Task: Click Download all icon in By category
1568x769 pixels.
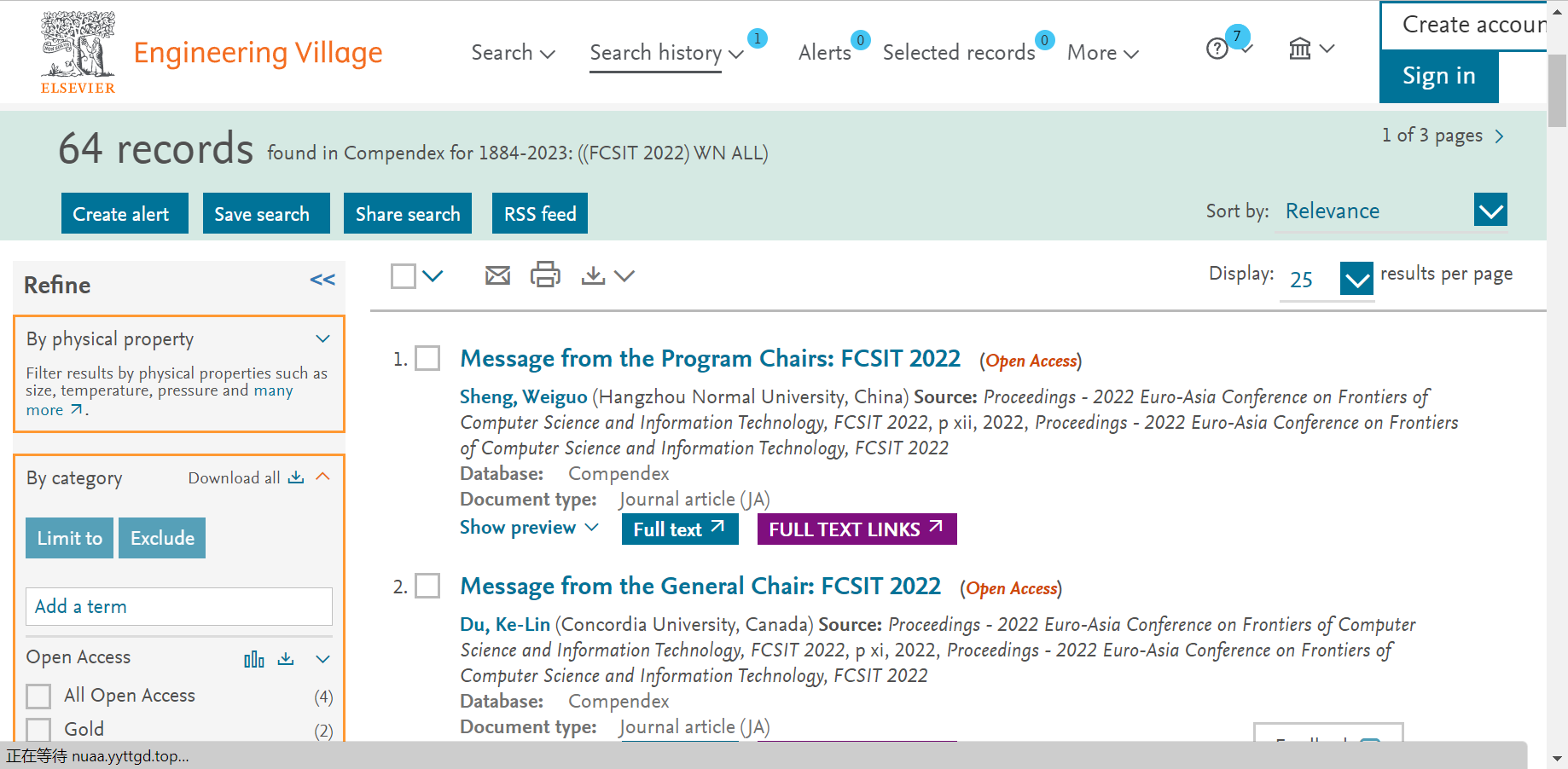Action: tap(296, 477)
